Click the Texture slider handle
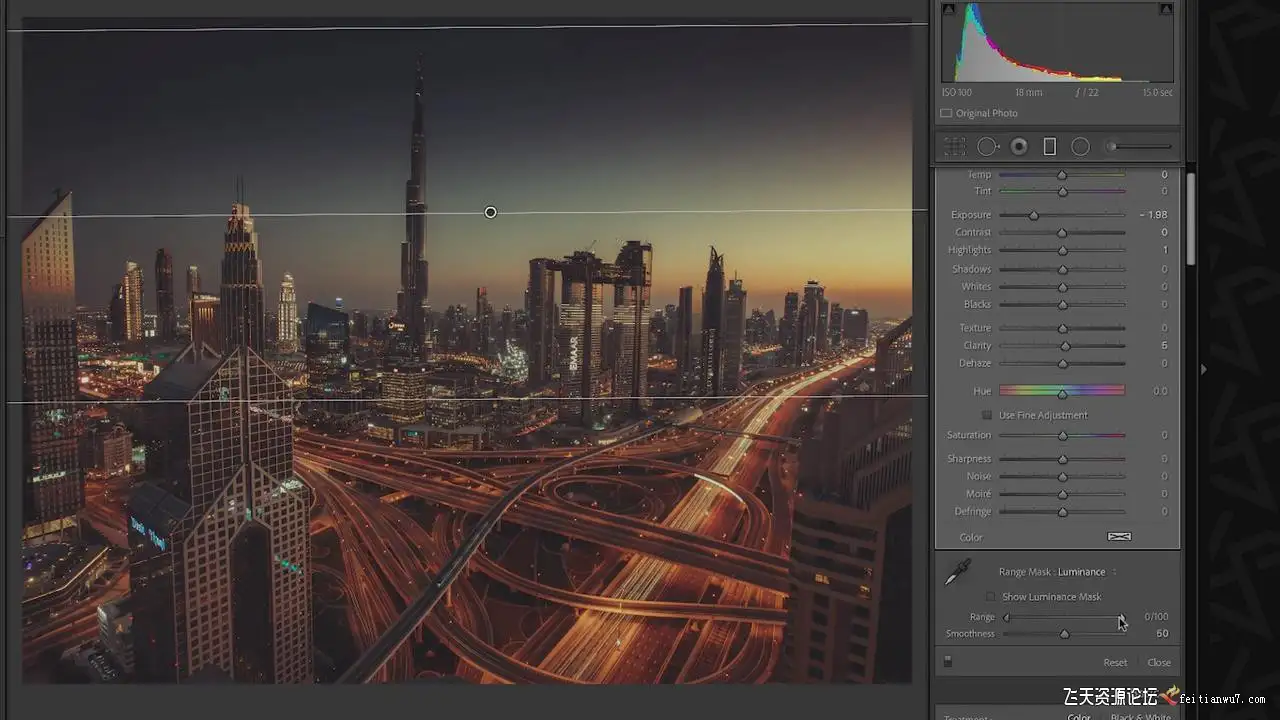 (x=1062, y=328)
